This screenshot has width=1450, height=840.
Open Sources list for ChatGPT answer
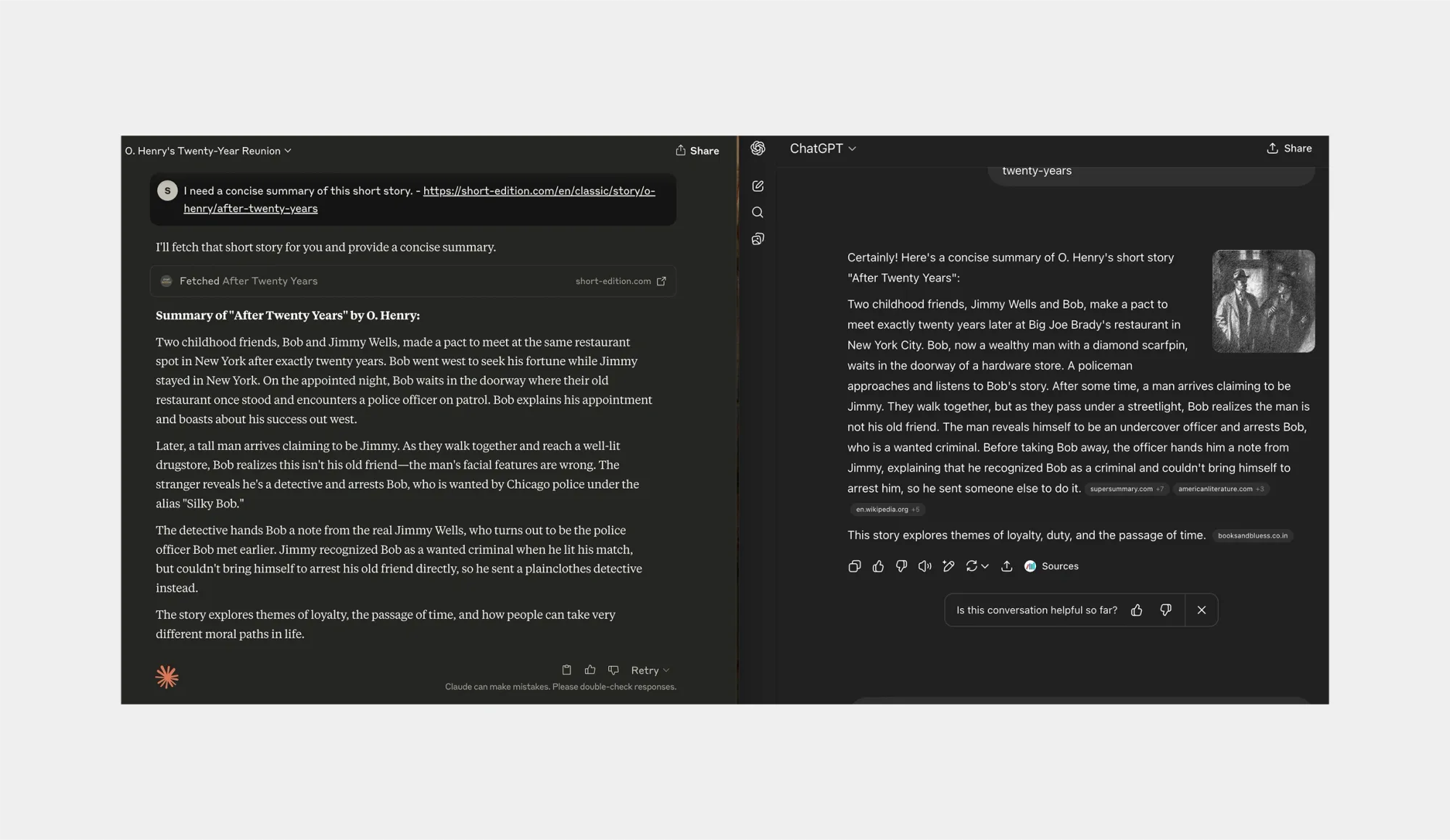pyautogui.click(x=1051, y=567)
